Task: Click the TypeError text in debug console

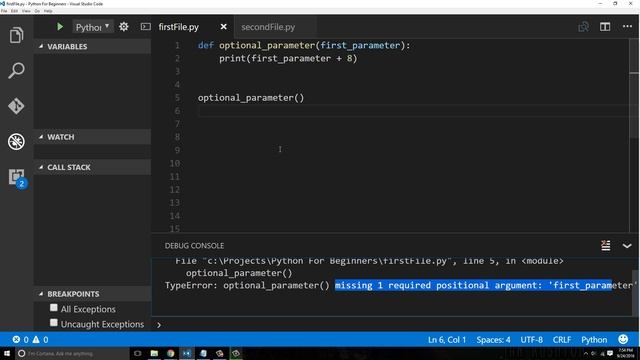Action: click(191, 285)
